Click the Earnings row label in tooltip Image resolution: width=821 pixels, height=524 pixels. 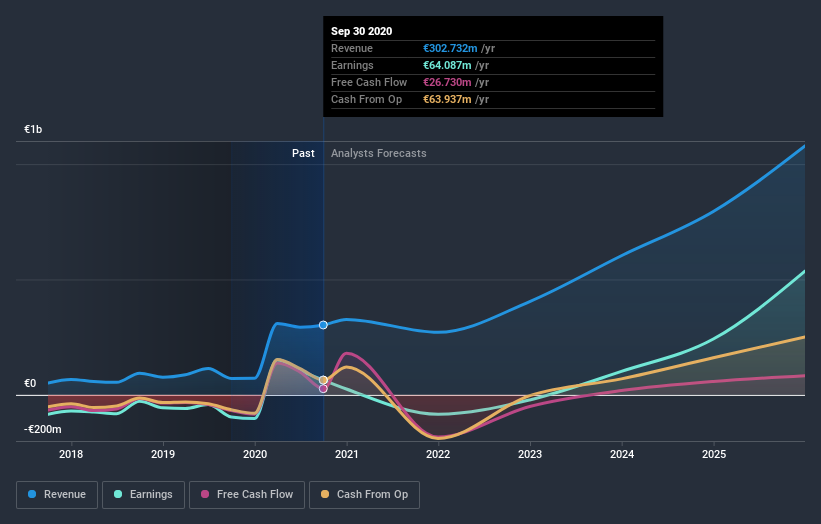click(352, 65)
